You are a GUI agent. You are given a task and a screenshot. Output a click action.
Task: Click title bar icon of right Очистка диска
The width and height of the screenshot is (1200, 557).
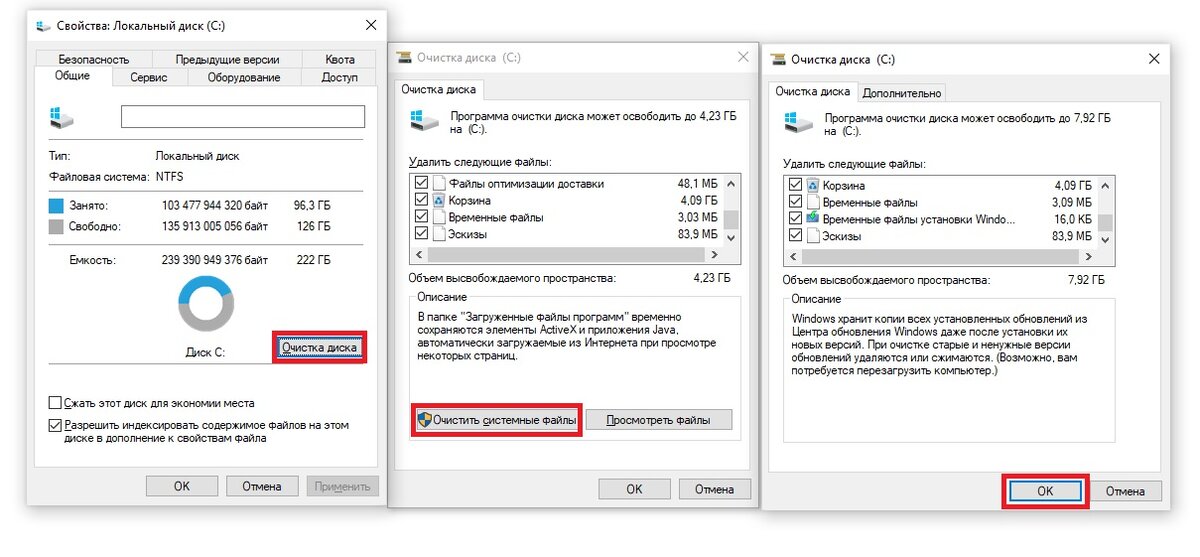[778, 60]
